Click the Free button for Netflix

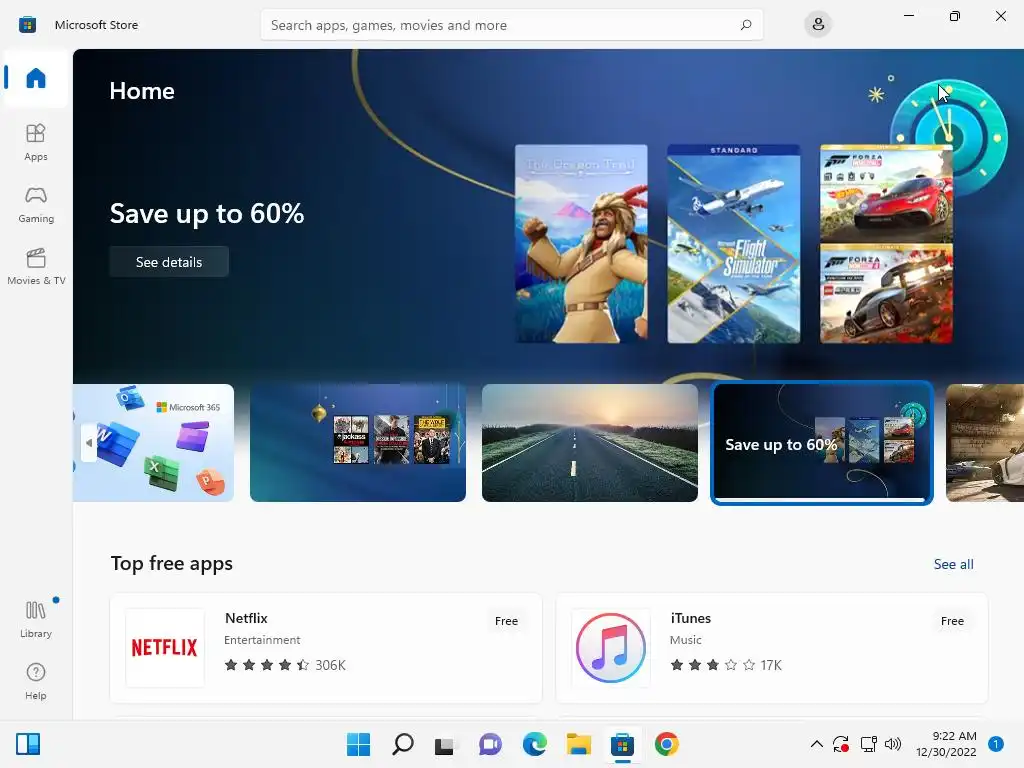pos(506,621)
